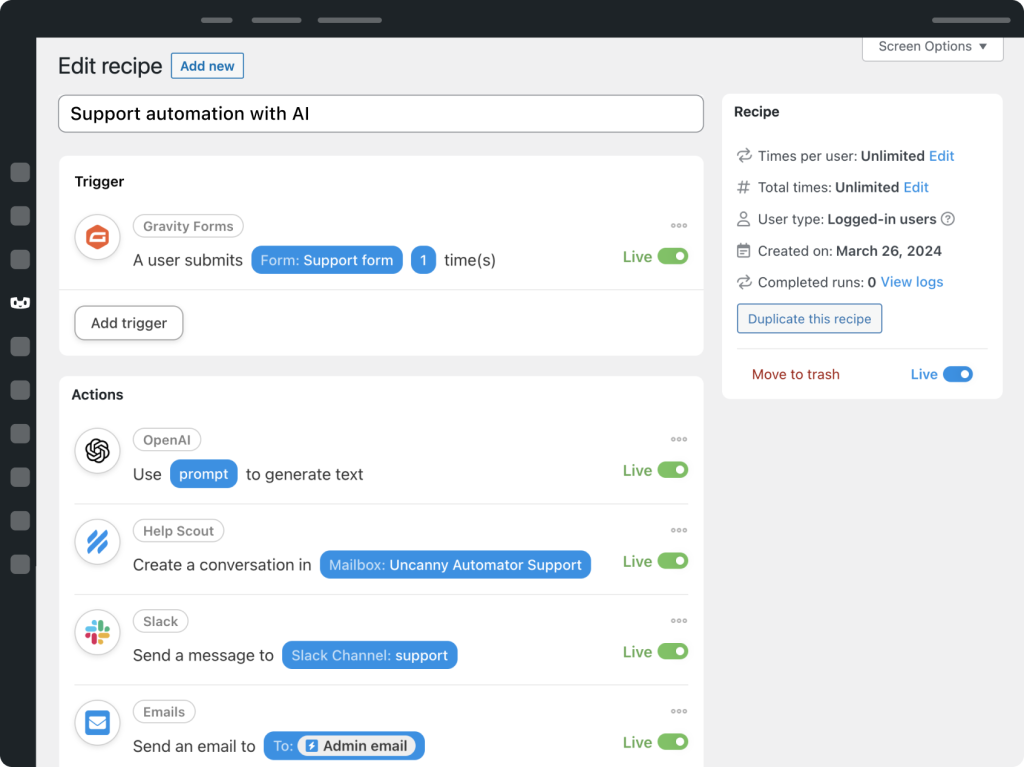Click the Add trigger button
Screen dimensions: 1024x767
129,323
